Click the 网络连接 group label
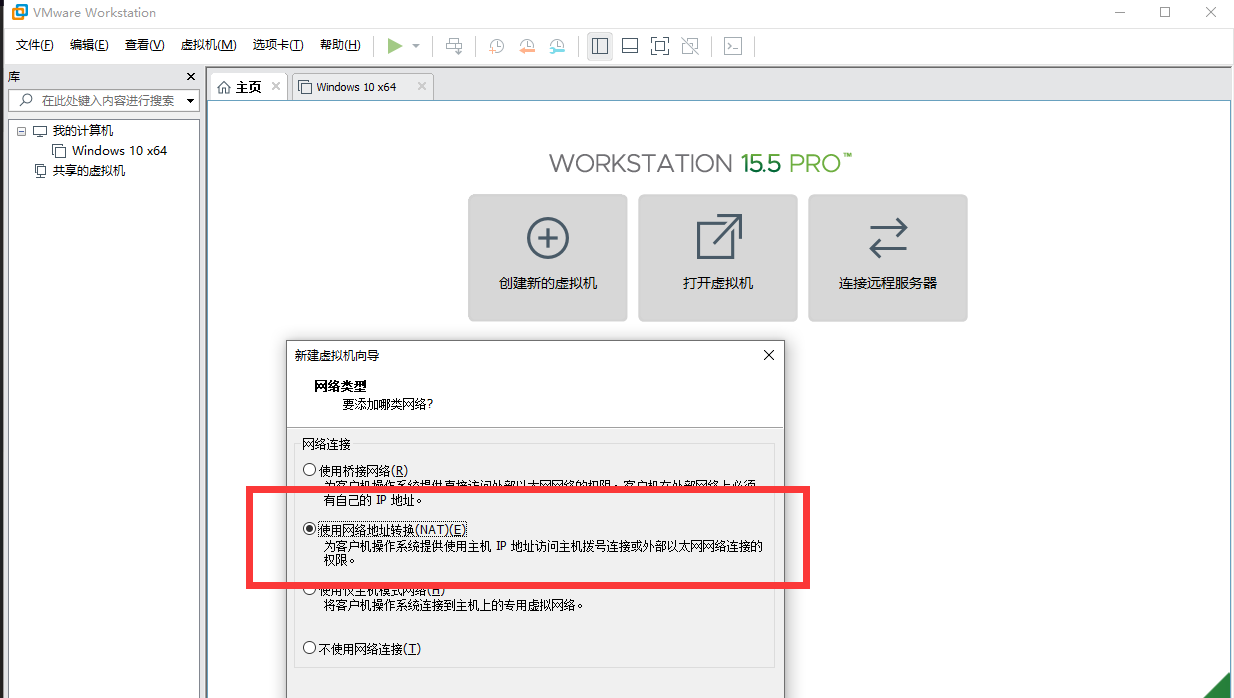The width and height of the screenshot is (1234, 698). coord(326,443)
